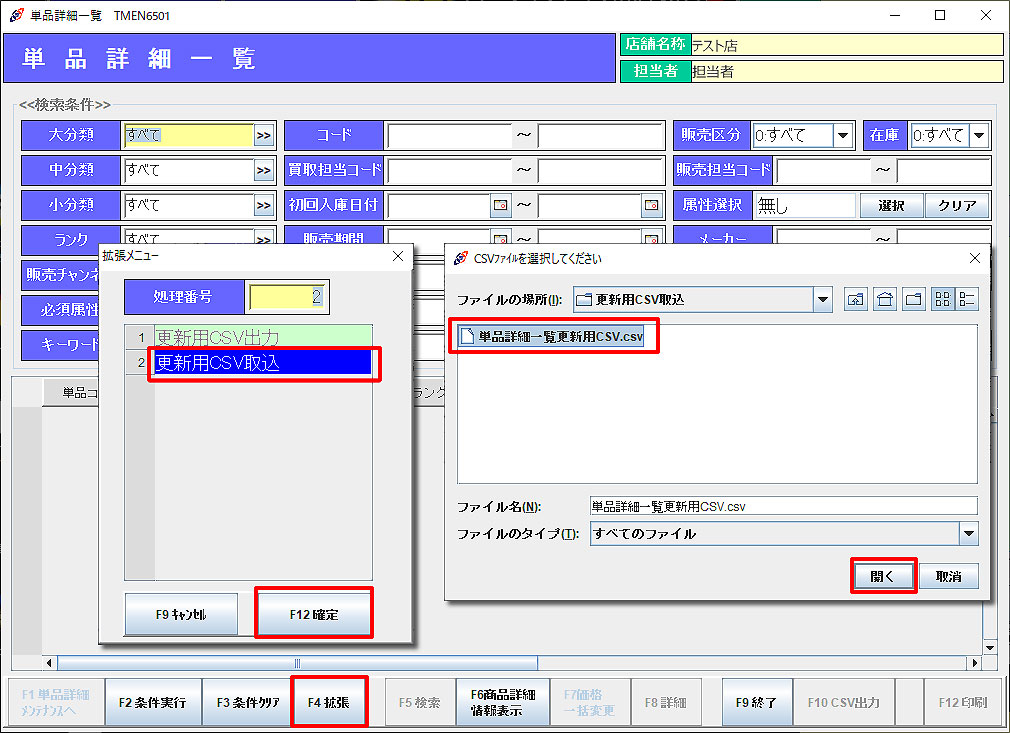Viewport: 1010px width, 733px height.
Task: Choose 更新用CSV出力 menu entry
Action: tap(262, 337)
